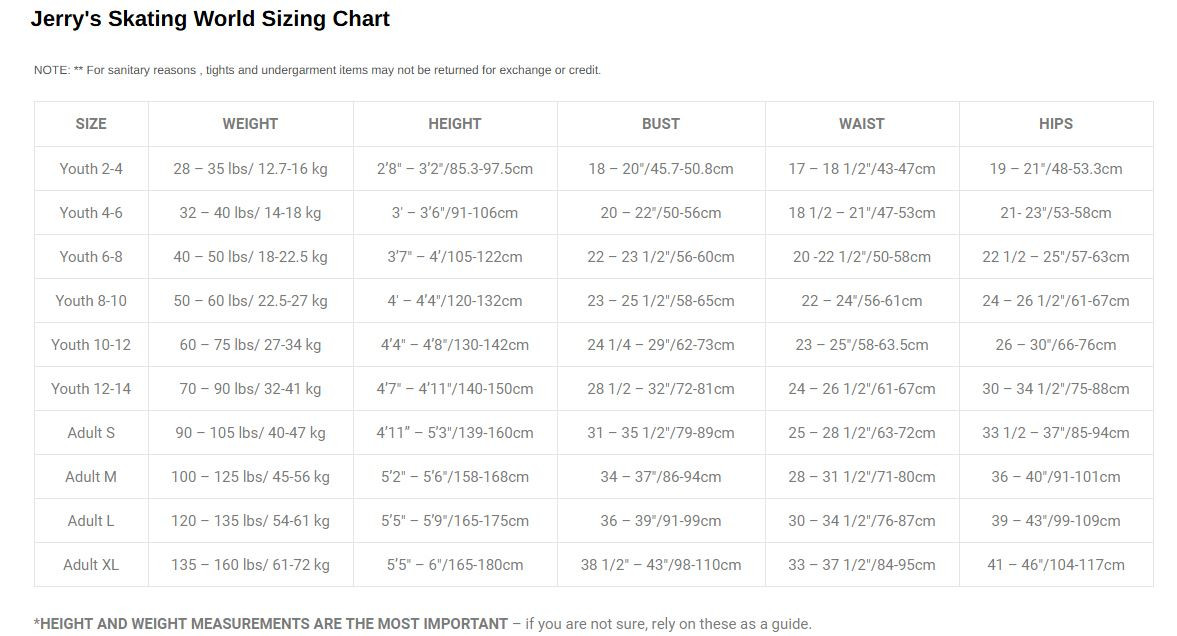Click the sanitary reasons return policy note
Viewport: 1177px width, 636px height.
[317, 70]
